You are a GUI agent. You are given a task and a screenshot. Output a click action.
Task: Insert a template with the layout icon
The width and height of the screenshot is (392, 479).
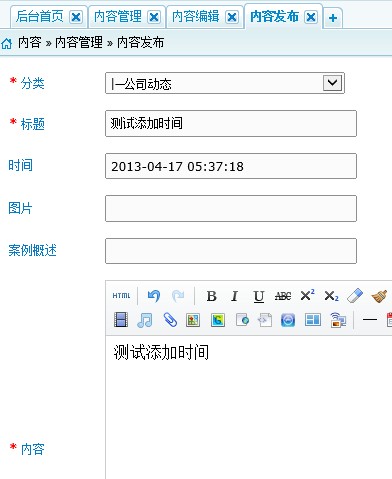click(x=313, y=320)
